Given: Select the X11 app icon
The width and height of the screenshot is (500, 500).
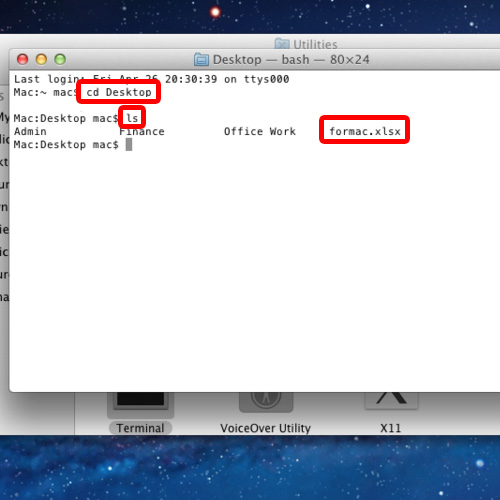Looking at the screenshot, I should coord(391,400).
